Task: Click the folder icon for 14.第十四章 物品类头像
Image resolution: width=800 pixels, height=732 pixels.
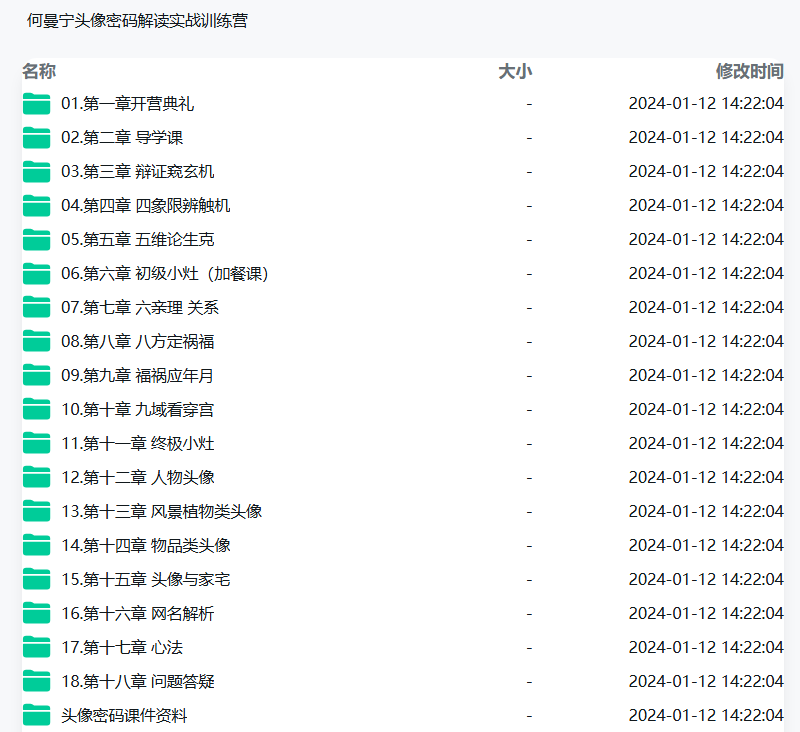Action: tap(36, 545)
